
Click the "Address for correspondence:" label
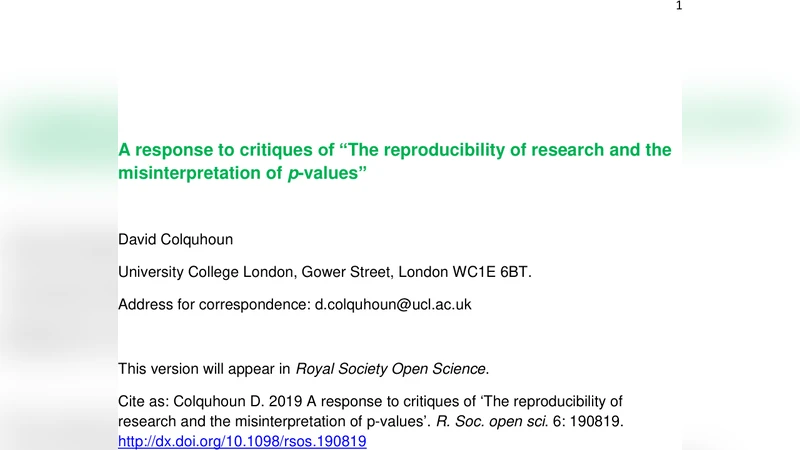(x=214, y=304)
